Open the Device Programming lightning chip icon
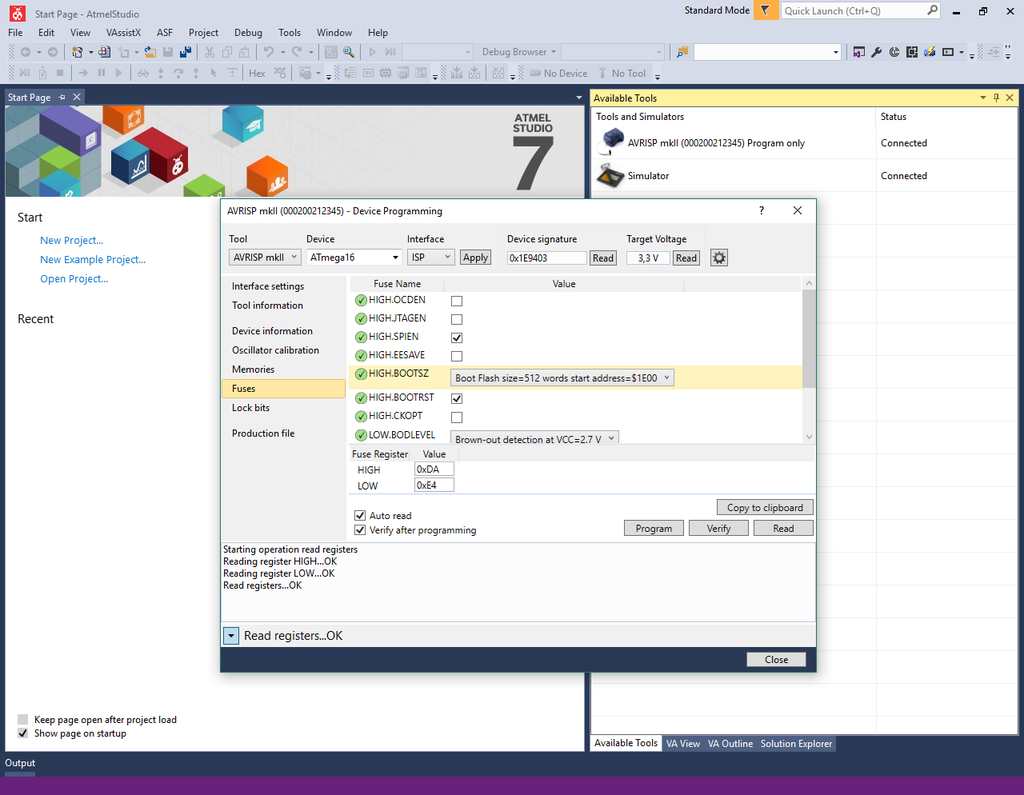1024x795 pixels. tap(929, 52)
